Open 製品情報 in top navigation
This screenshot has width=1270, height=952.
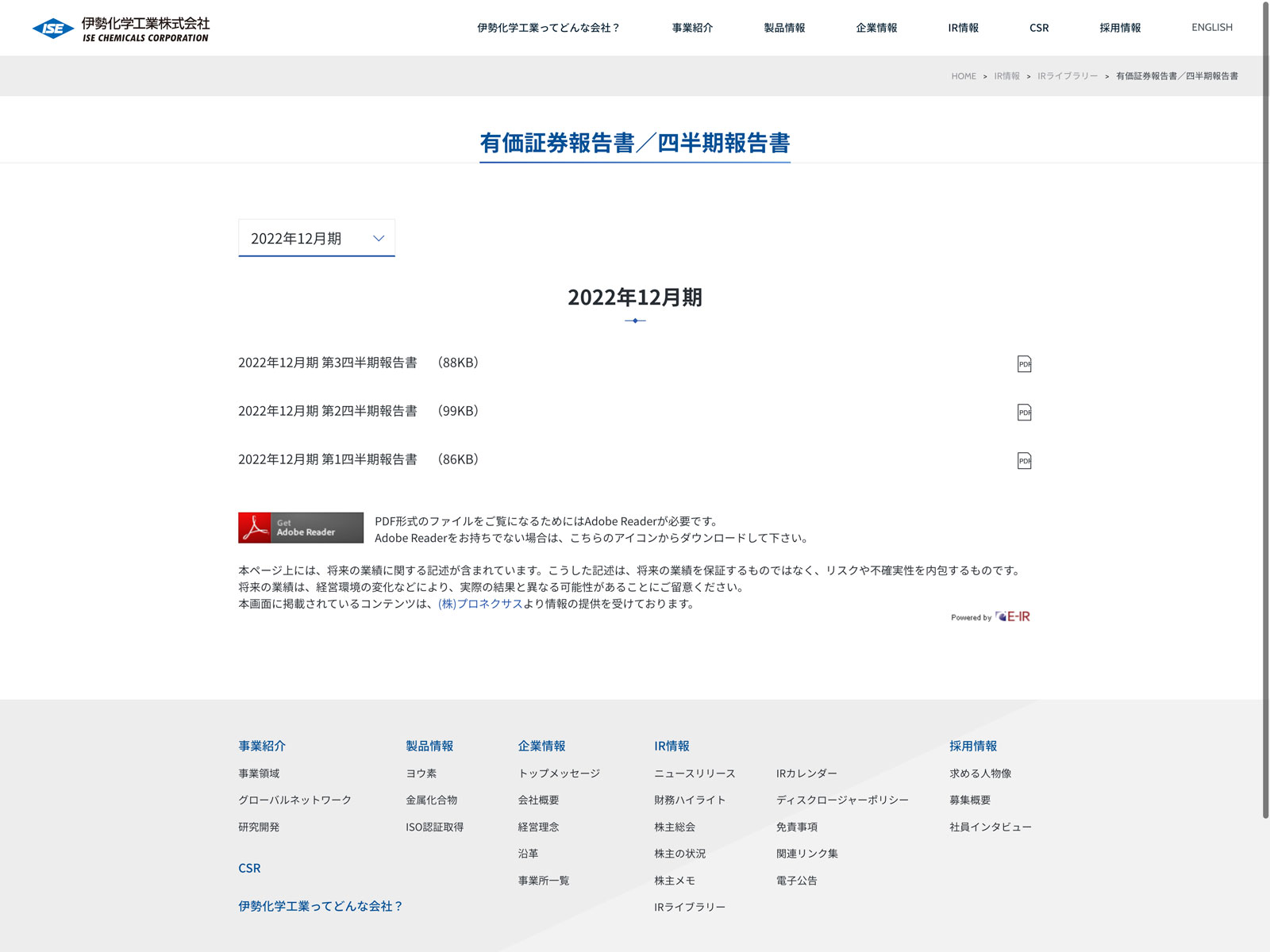(x=784, y=28)
